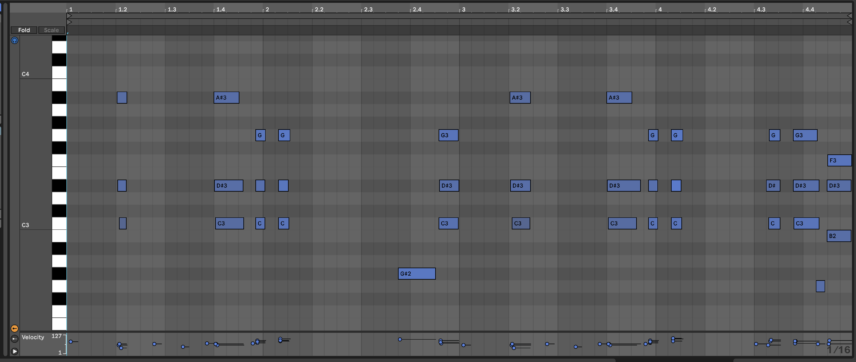Select the long D#3 note at beat 3.4
Viewport: 856px width, 362px height.
pyautogui.click(x=624, y=186)
